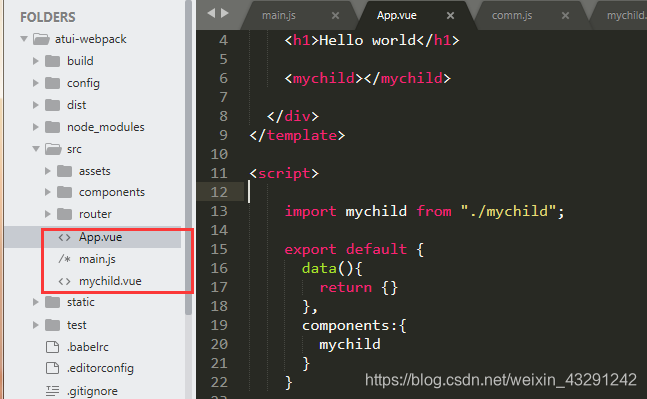The height and width of the screenshot is (399, 647).
Task: Click the closing "</template>" tag
Action: pyautogui.click(x=297, y=135)
